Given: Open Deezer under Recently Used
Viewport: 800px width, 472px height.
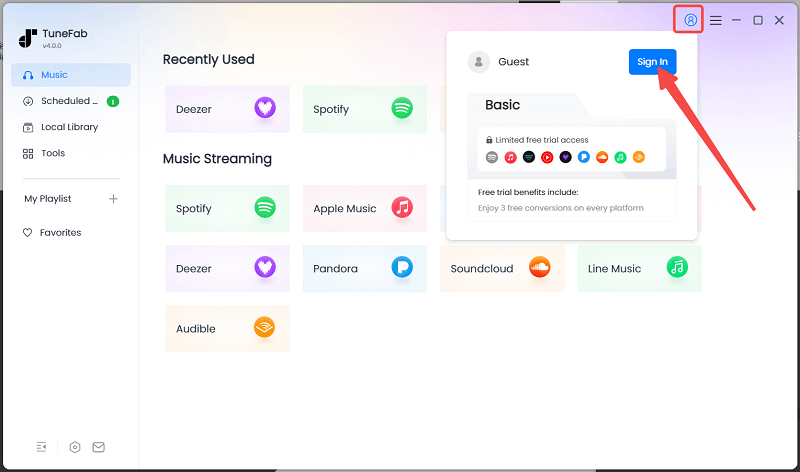Looking at the screenshot, I should pos(227,109).
